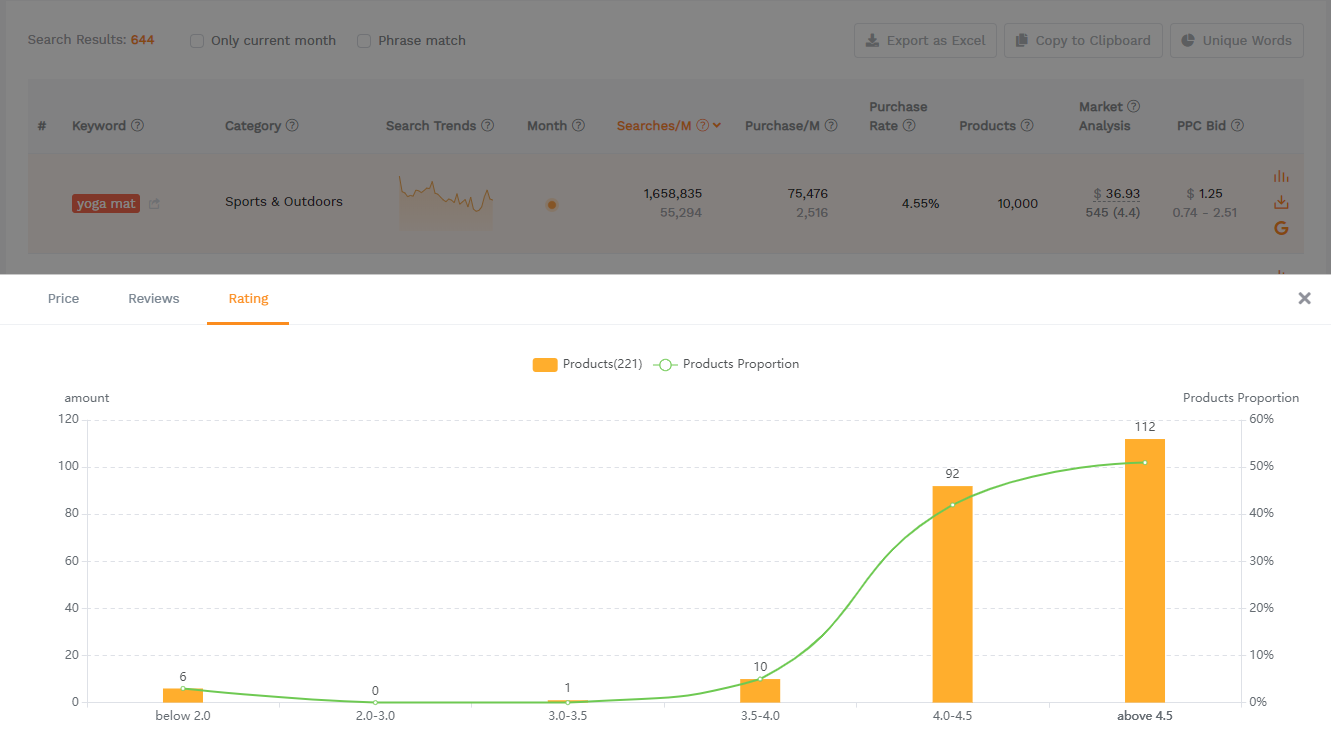The height and width of the screenshot is (747, 1331).
Task: Click Copy to Clipboard button
Action: 1083,41
